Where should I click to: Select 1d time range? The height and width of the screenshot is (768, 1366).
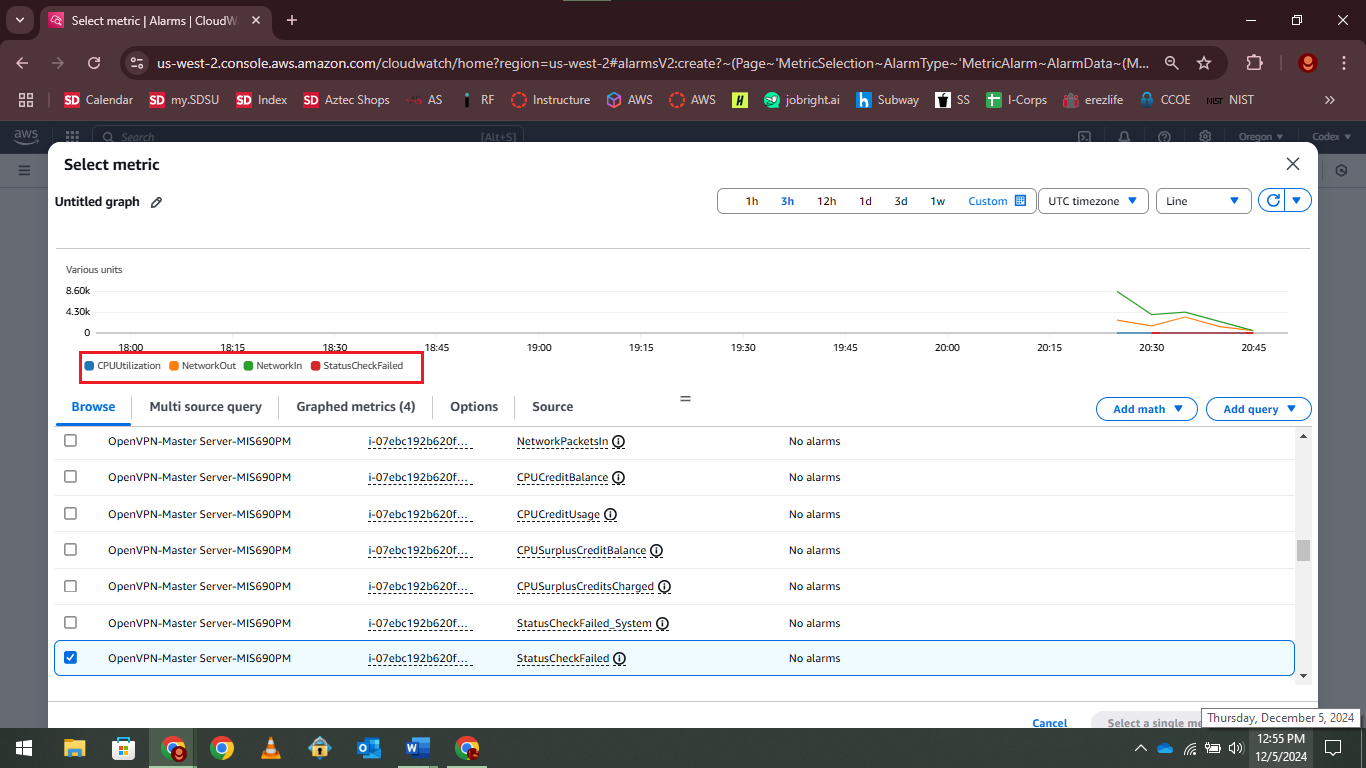coord(866,201)
